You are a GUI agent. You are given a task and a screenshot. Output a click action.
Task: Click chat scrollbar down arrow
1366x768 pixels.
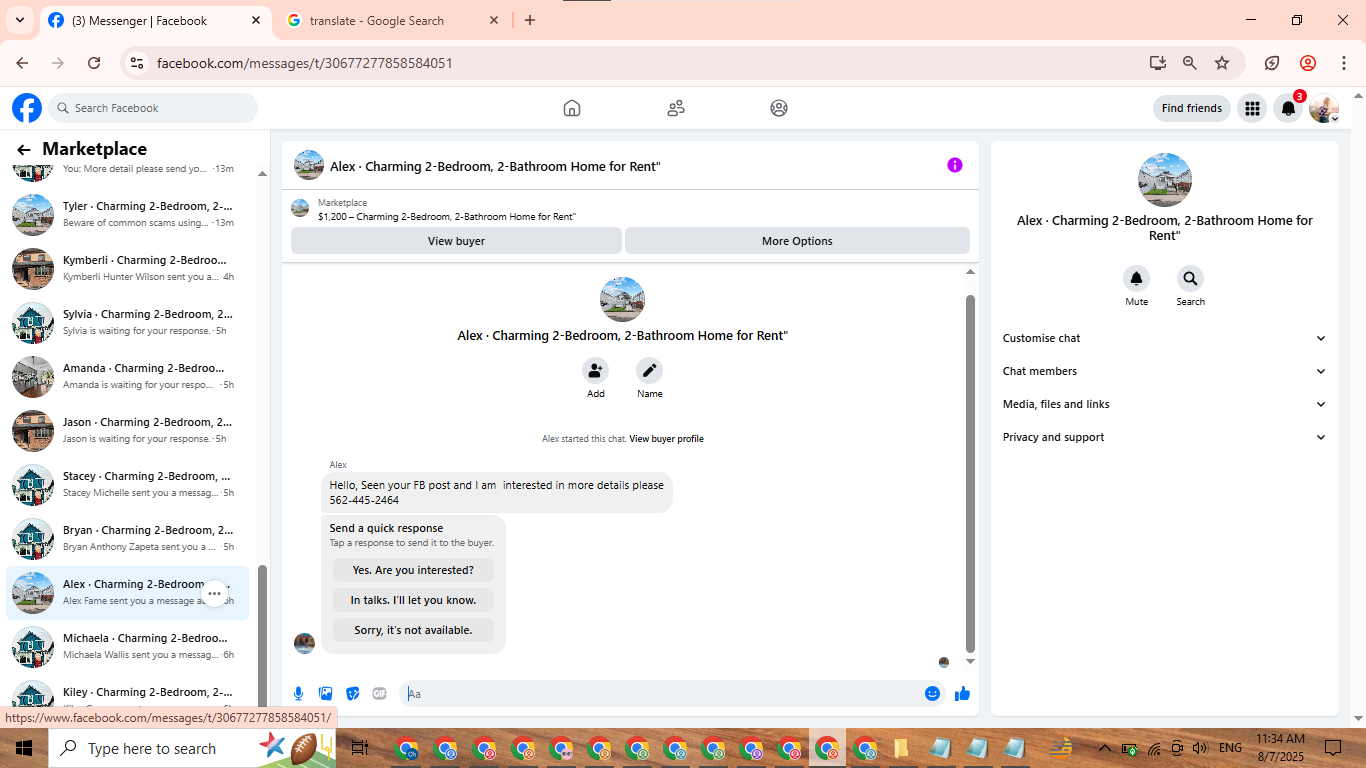point(970,661)
